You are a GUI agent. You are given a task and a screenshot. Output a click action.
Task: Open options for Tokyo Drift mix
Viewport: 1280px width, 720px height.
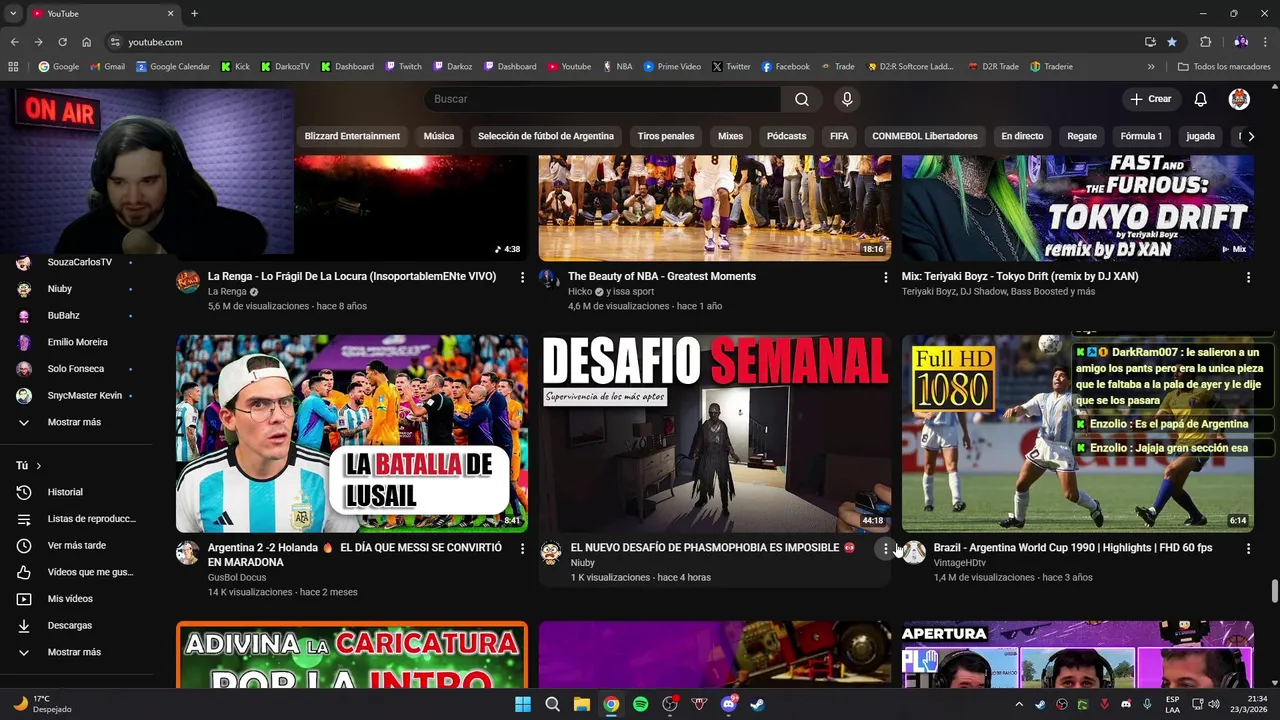(x=1248, y=277)
